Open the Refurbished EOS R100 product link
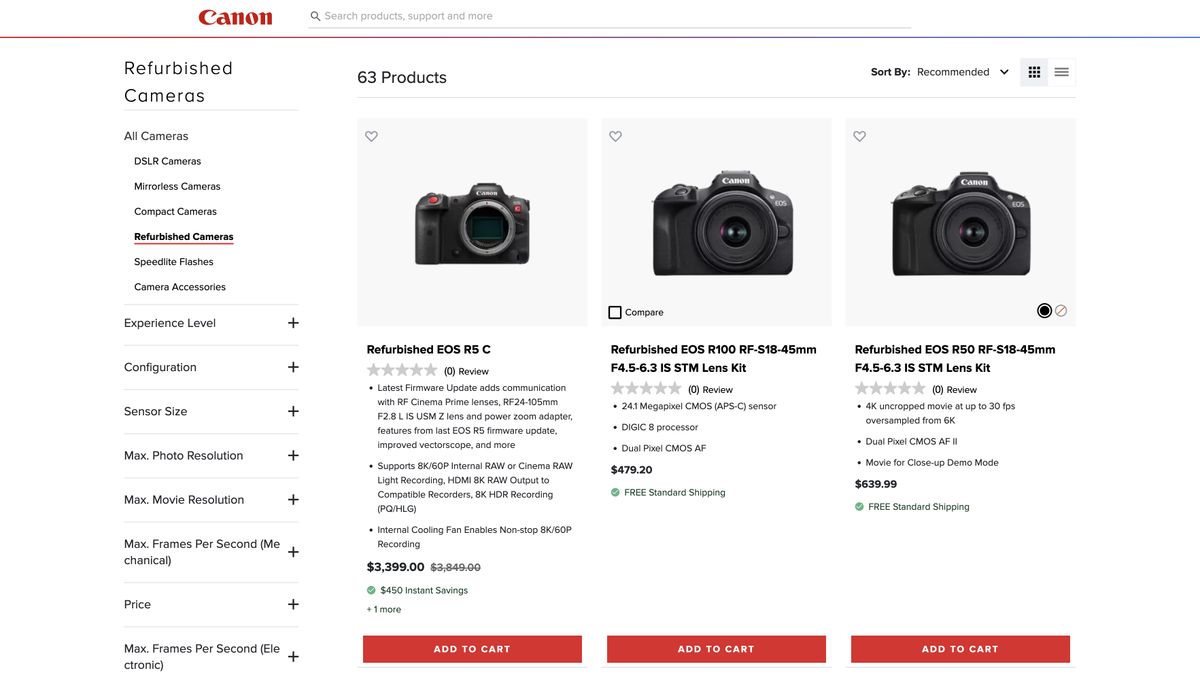Viewport: 1200px width, 675px height. tap(713, 357)
